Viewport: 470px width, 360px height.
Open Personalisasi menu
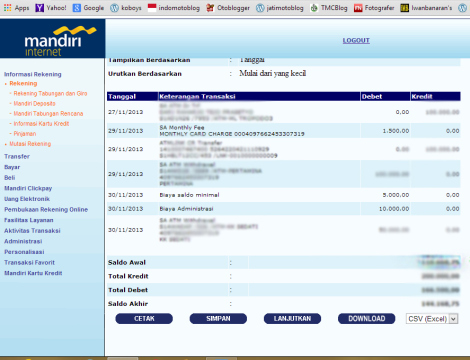[24, 252]
